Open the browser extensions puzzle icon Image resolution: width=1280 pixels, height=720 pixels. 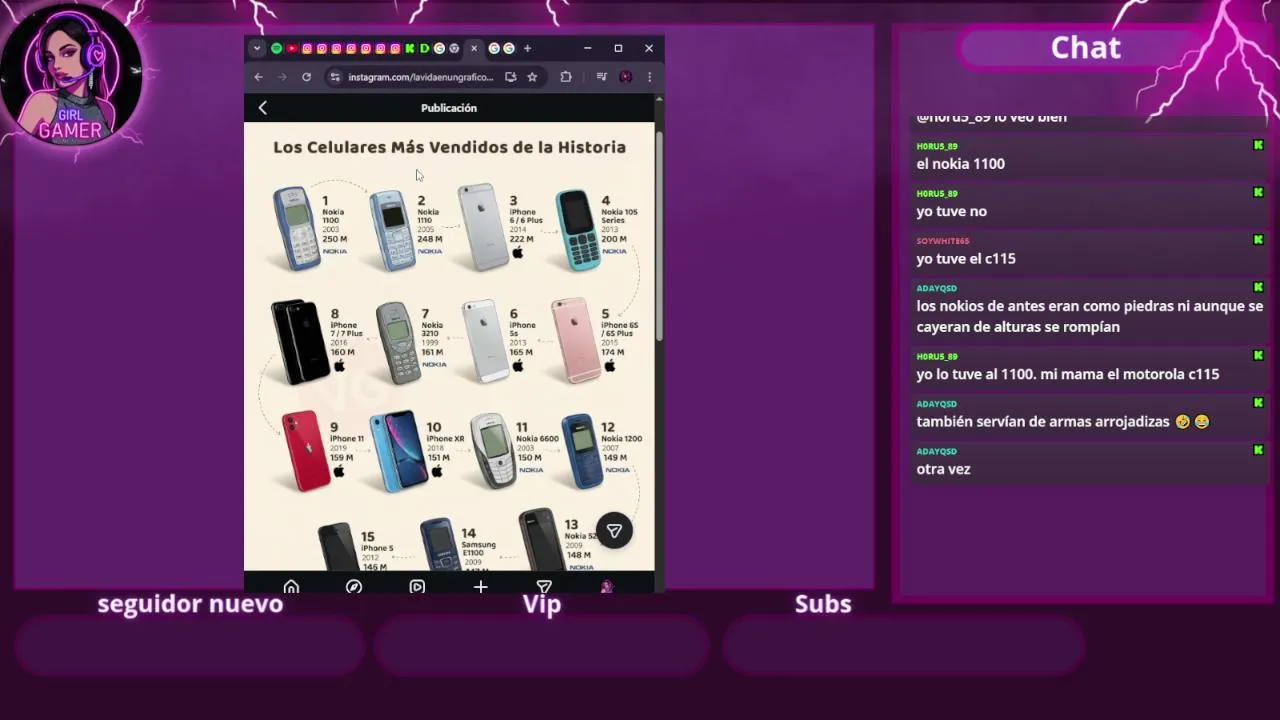coord(566,77)
